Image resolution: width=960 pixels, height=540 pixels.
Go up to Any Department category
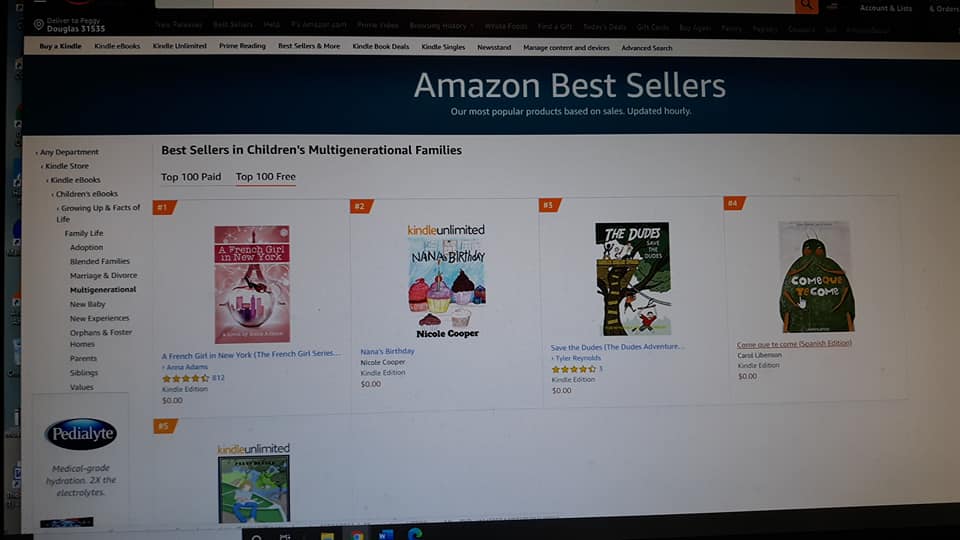tap(69, 152)
